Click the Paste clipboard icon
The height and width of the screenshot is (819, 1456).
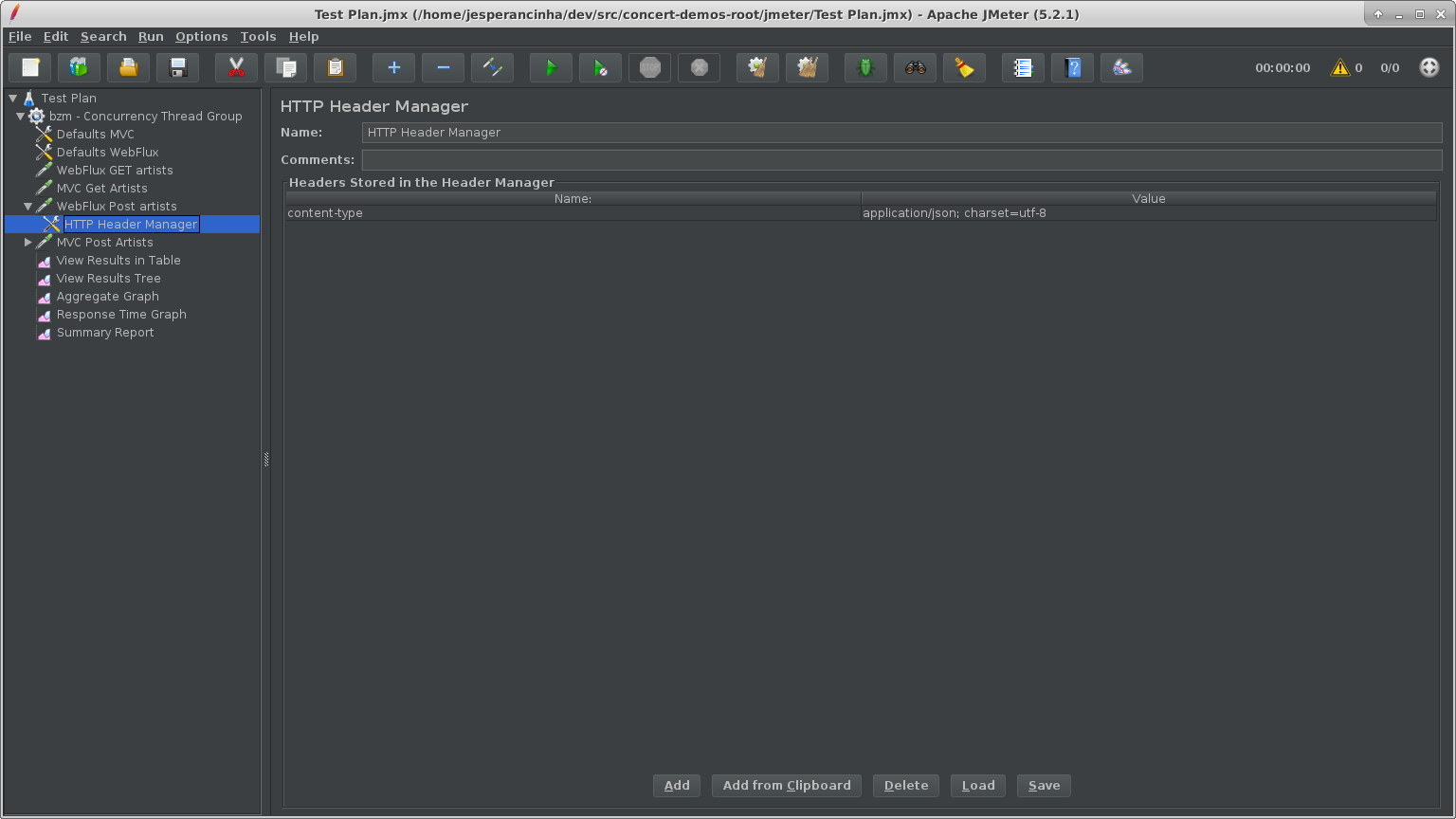pos(336,67)
